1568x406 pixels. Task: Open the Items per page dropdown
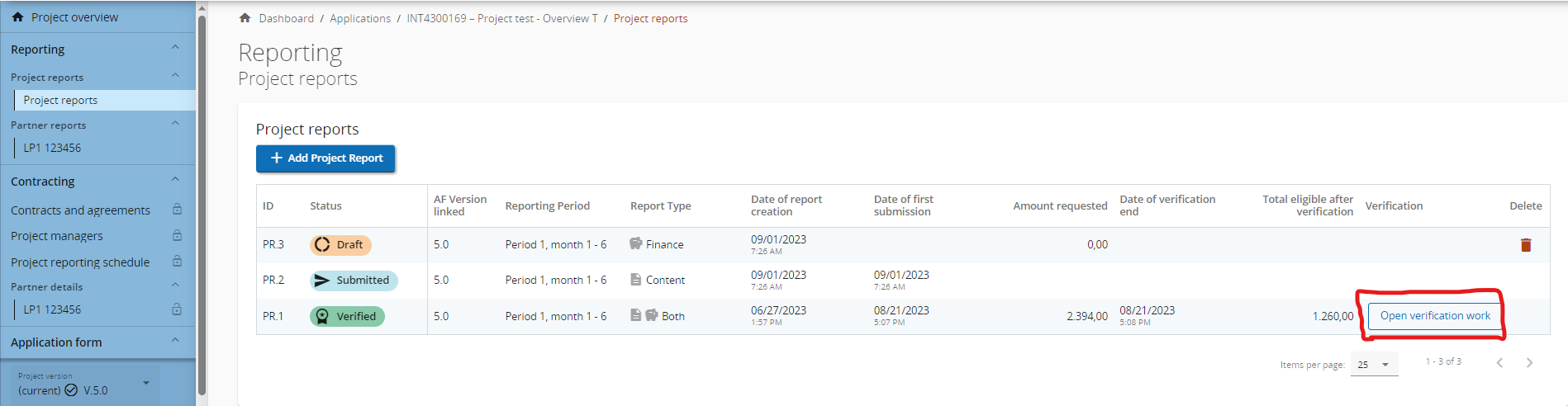click(1374, 364)
